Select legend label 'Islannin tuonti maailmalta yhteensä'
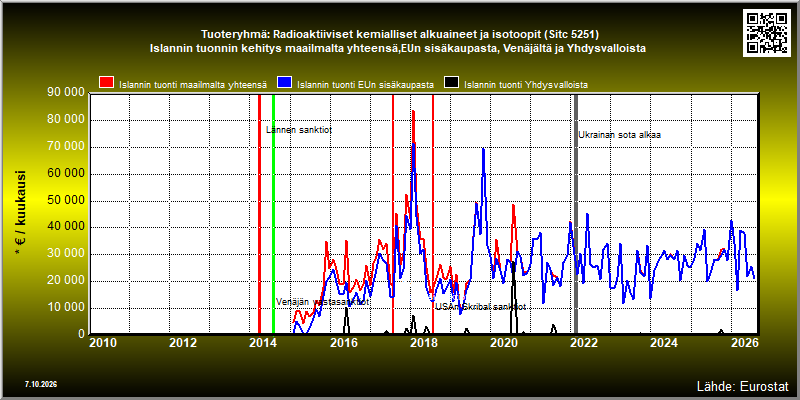 click(x=193, y=85)
